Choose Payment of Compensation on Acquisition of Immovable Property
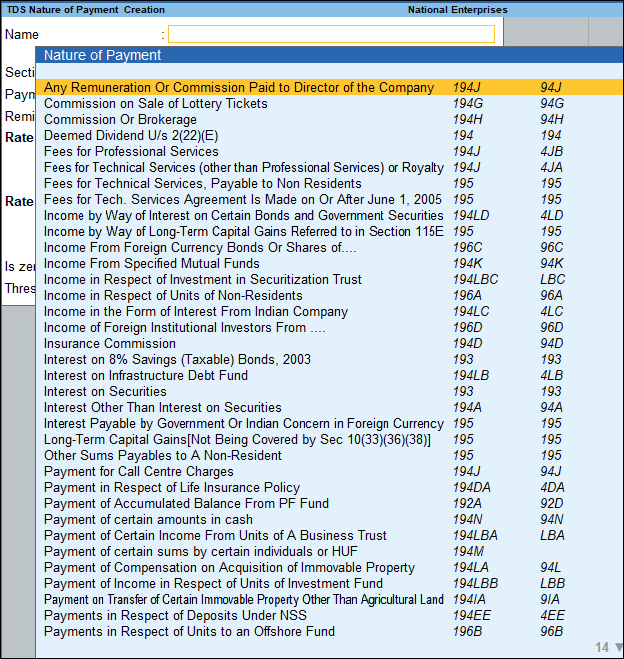 [329, 567]
